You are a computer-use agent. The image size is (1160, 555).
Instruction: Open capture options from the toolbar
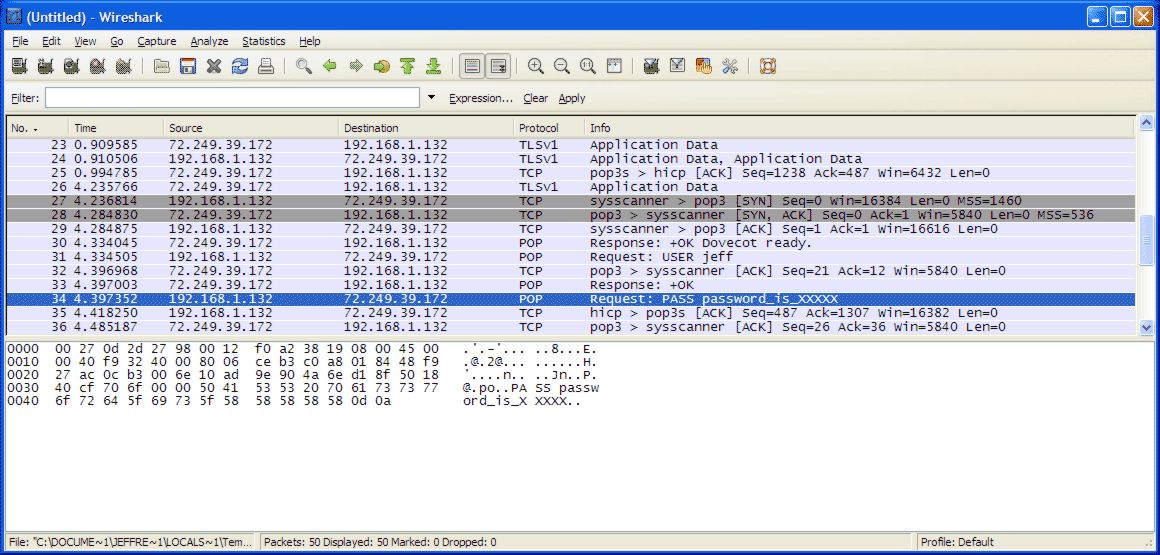(45, 67)
